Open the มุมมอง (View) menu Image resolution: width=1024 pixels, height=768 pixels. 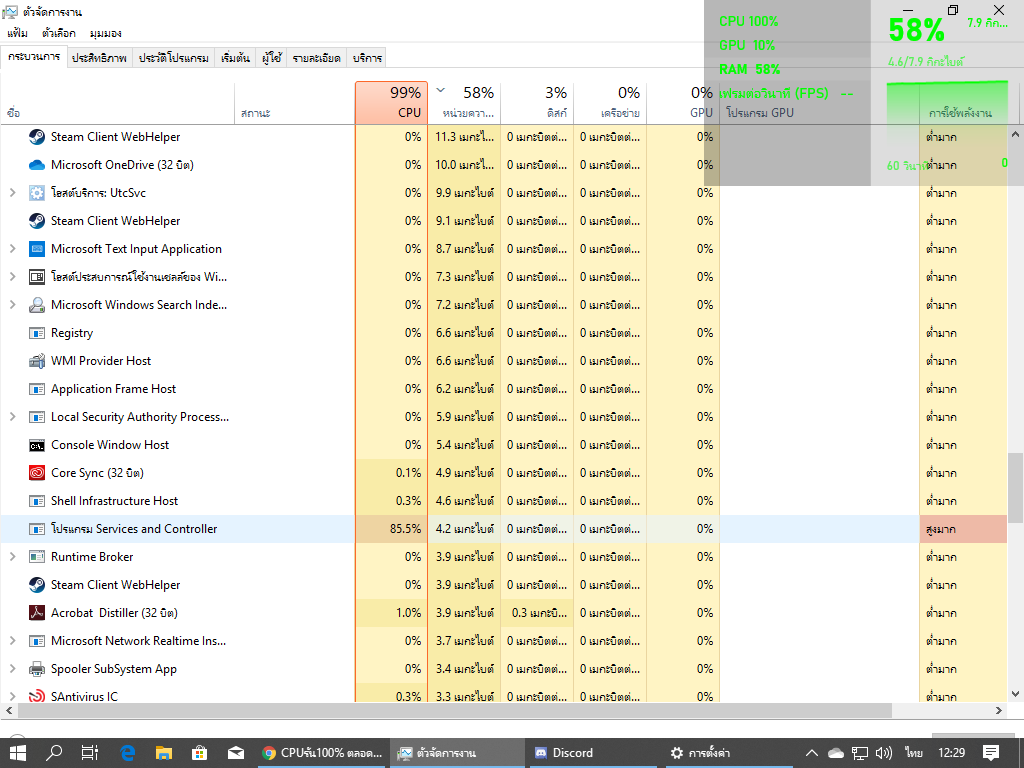(105, 33)
